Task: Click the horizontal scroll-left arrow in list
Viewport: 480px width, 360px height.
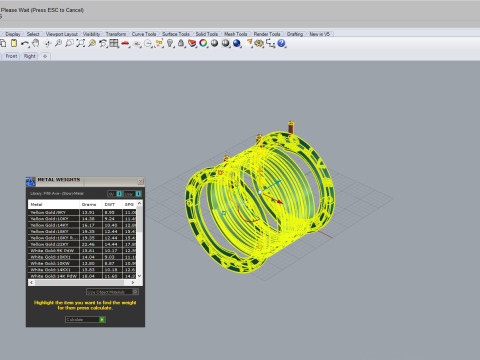Action: pyautogui.click(x=32, y=282)
